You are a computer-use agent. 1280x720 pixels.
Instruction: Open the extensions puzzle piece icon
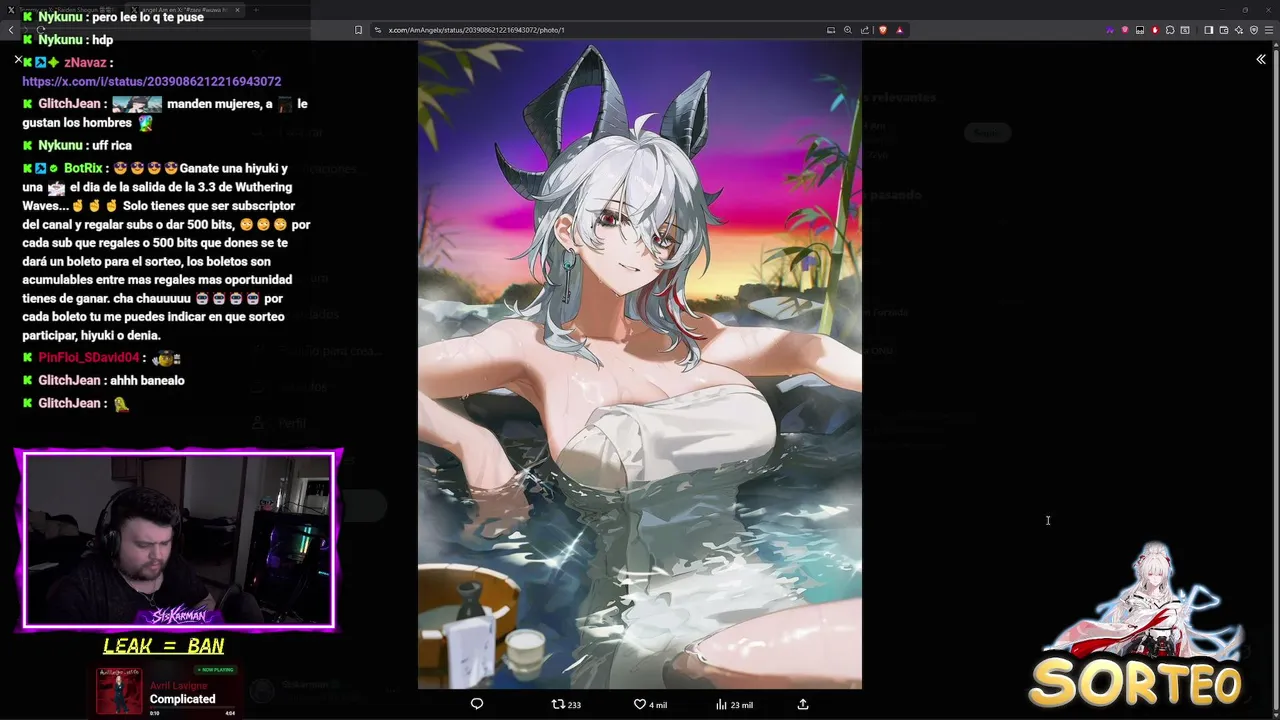click(1170, 30)
